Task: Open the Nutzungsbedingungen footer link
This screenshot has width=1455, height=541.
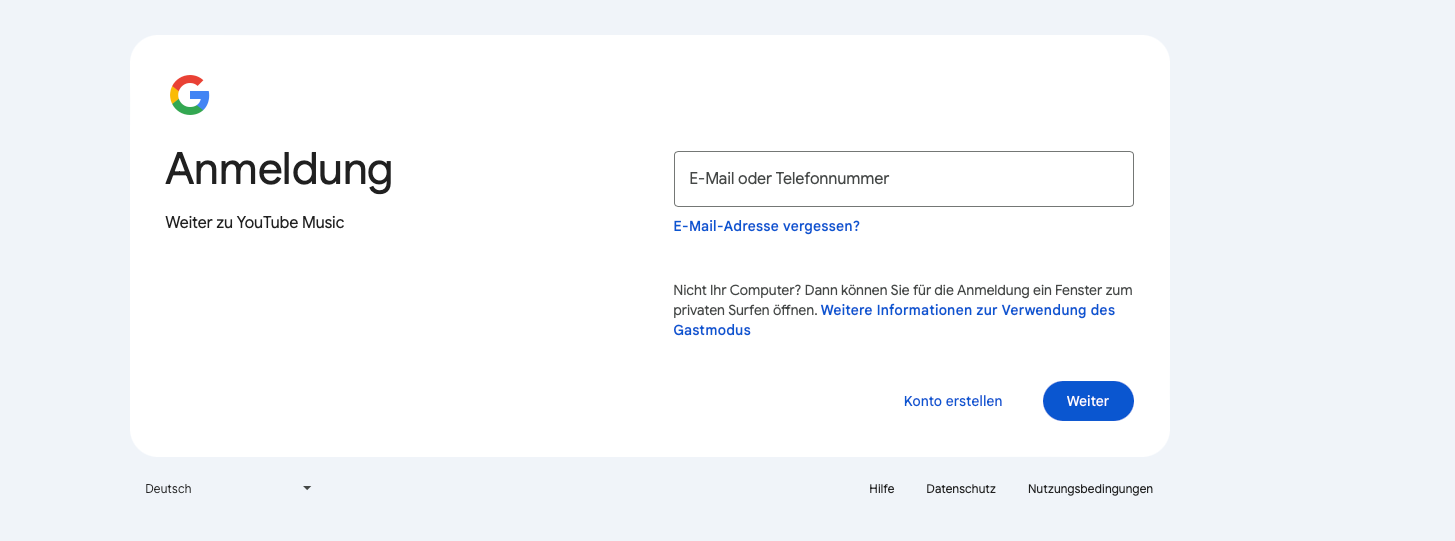Action: (x=1090, y=489)
